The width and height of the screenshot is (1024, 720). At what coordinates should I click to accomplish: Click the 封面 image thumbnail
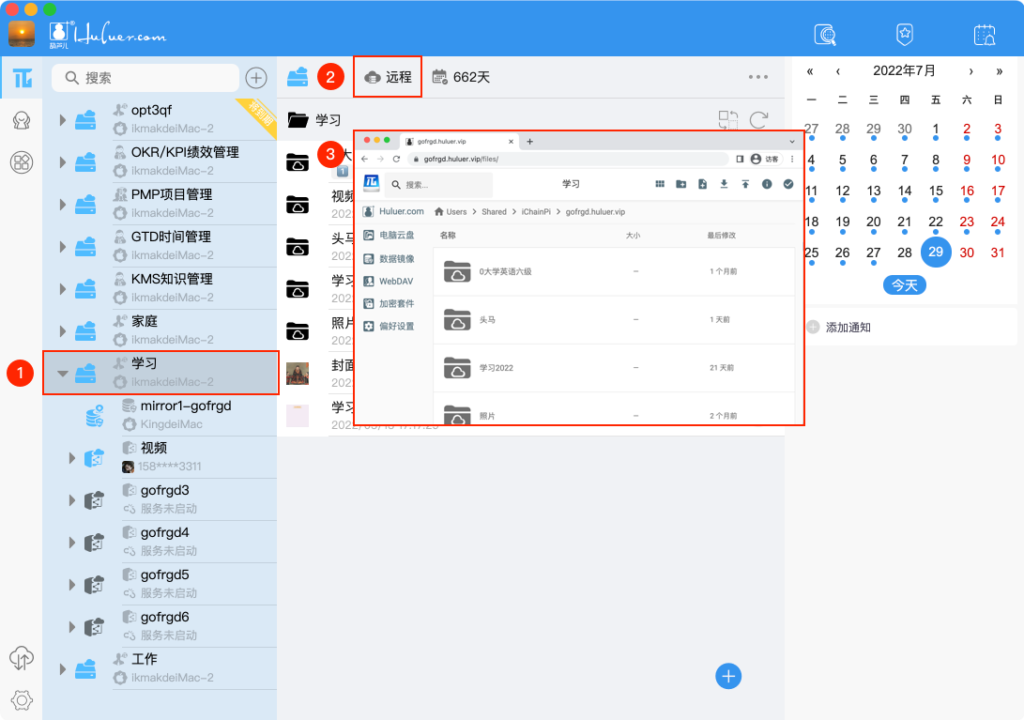click(298, 373)
